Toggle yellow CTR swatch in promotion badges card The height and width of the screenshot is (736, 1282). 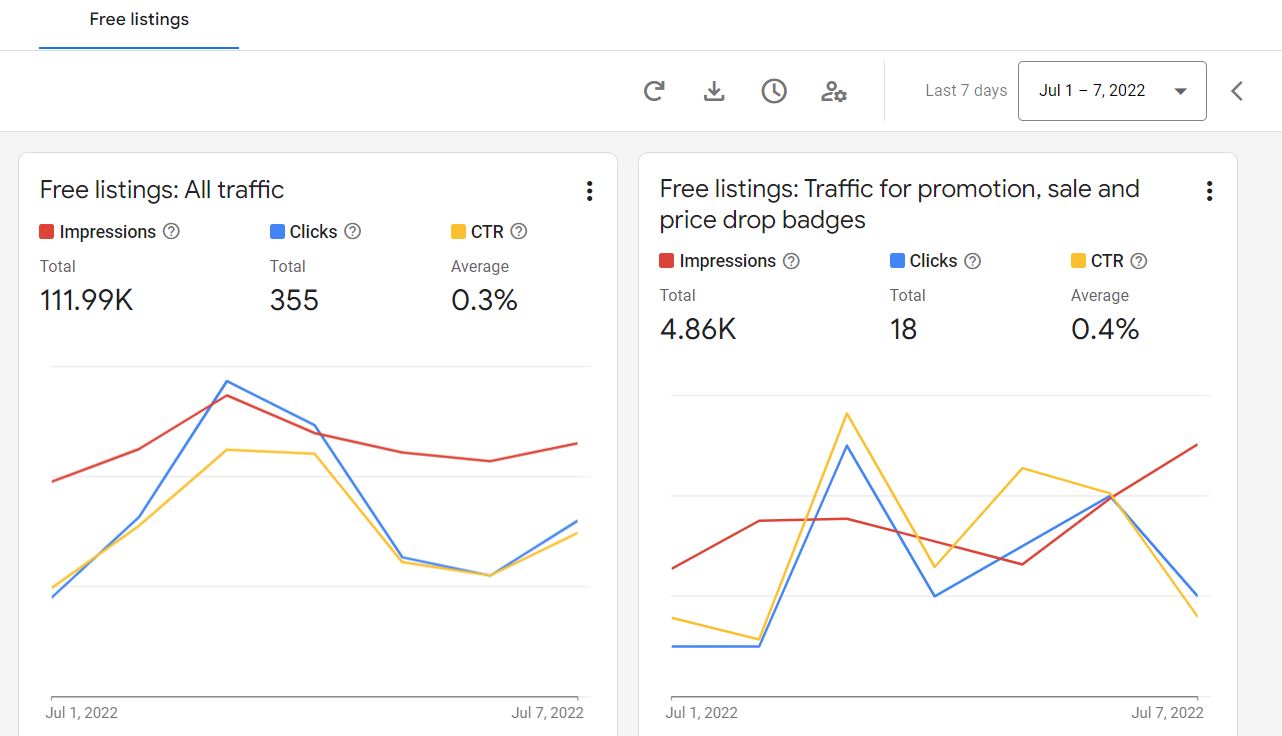(1079, 261)
